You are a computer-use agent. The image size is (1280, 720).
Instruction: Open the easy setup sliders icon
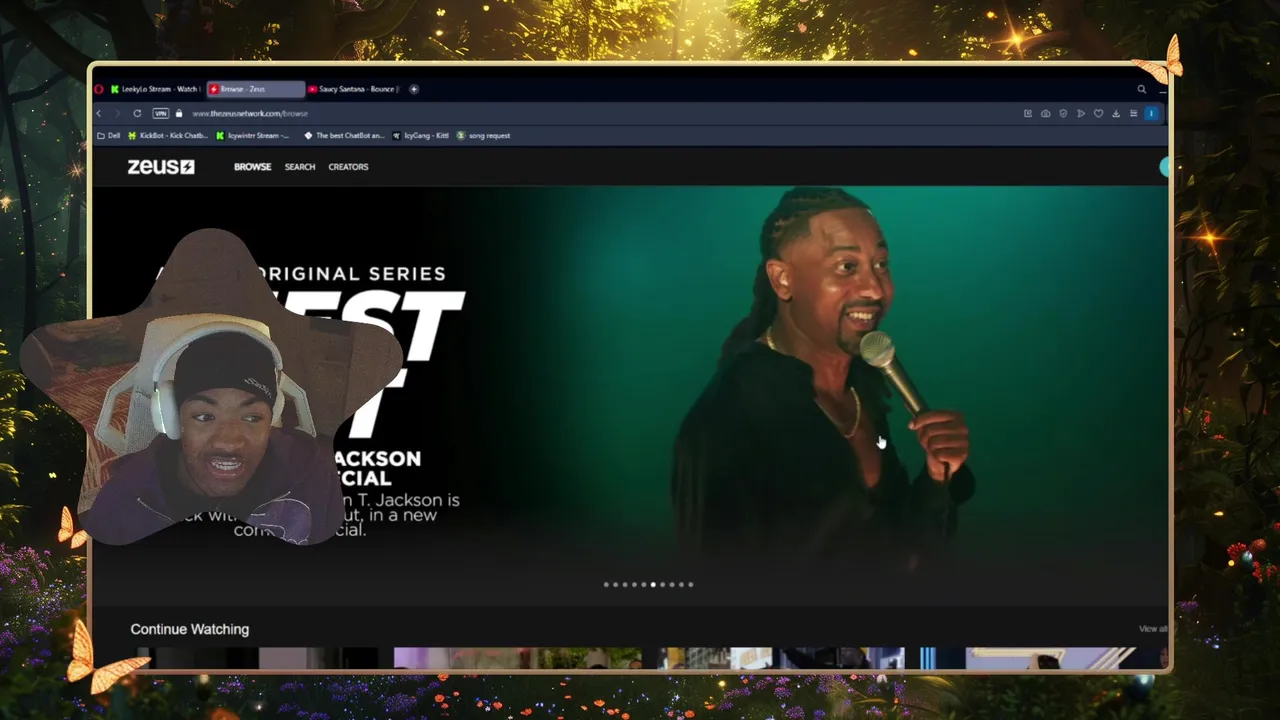tap(1133, 113)
